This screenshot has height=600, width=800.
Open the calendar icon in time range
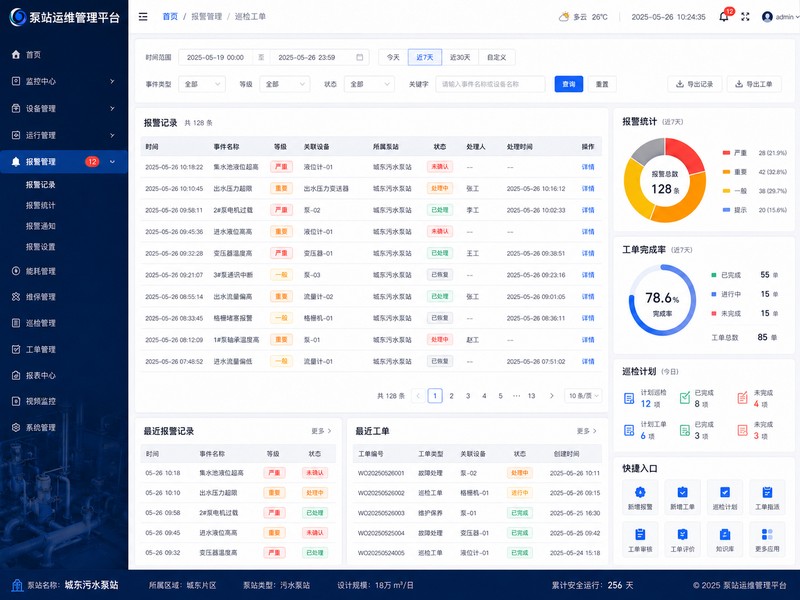(360, 57)
